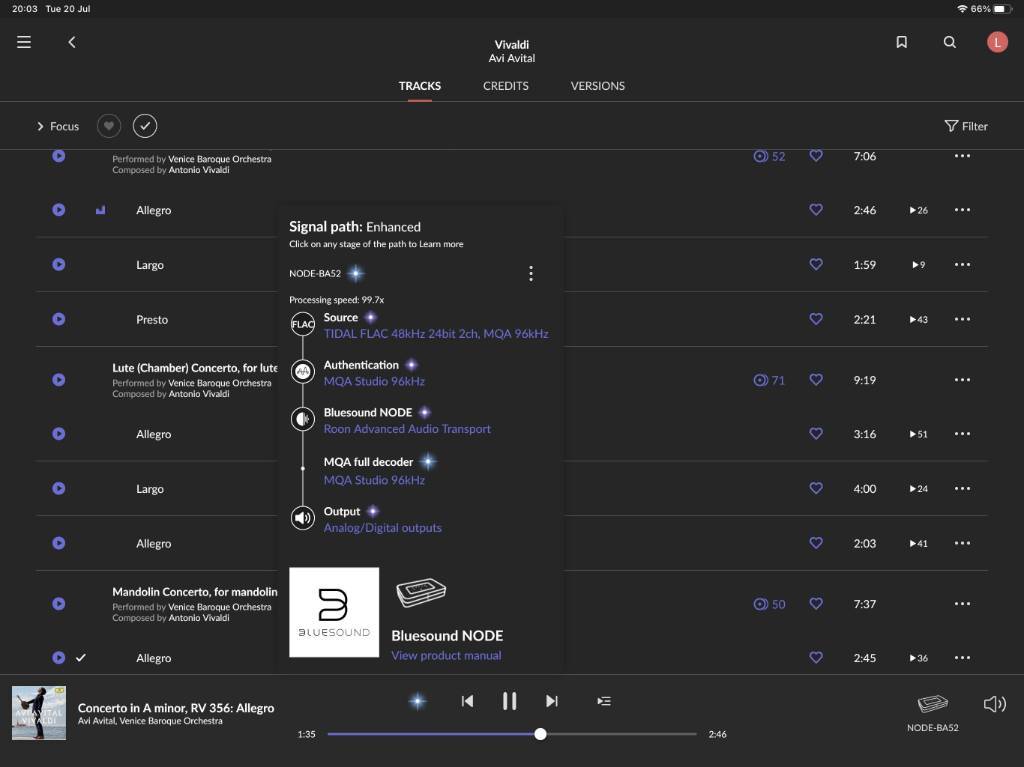
Task: Pause the current playback
Action: pyautogui.click(x=509, y=701)
